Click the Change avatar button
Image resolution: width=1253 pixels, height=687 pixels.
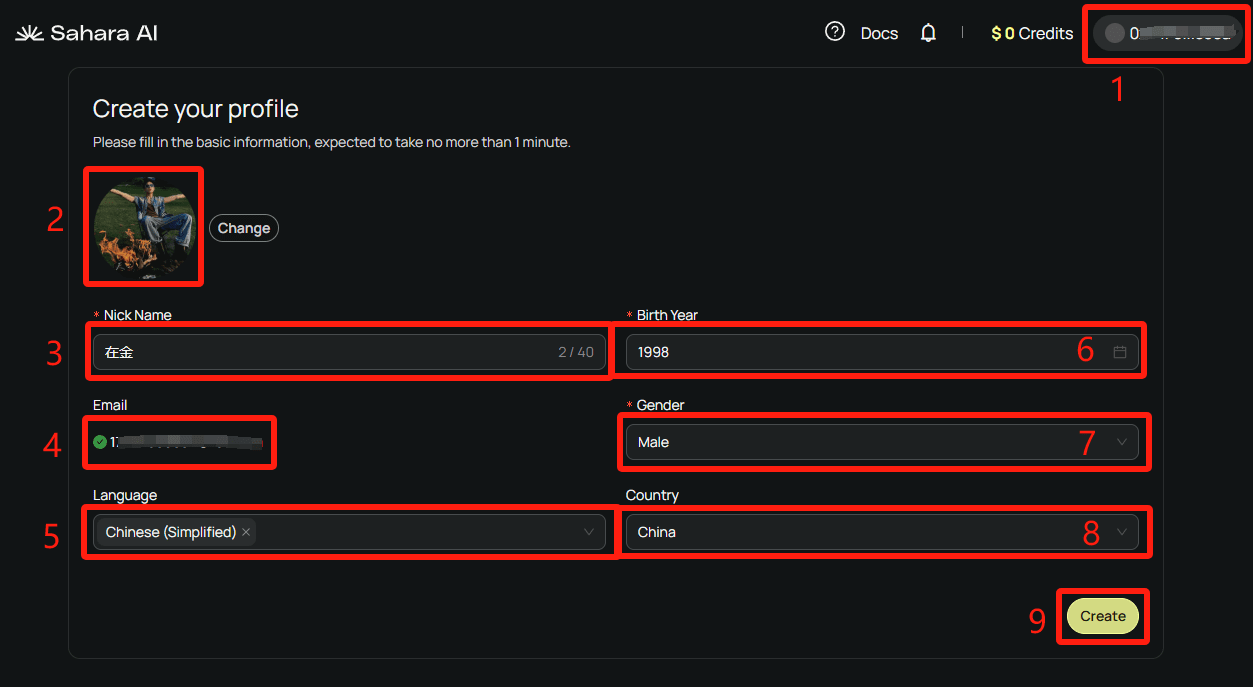[x=244, y=228]
